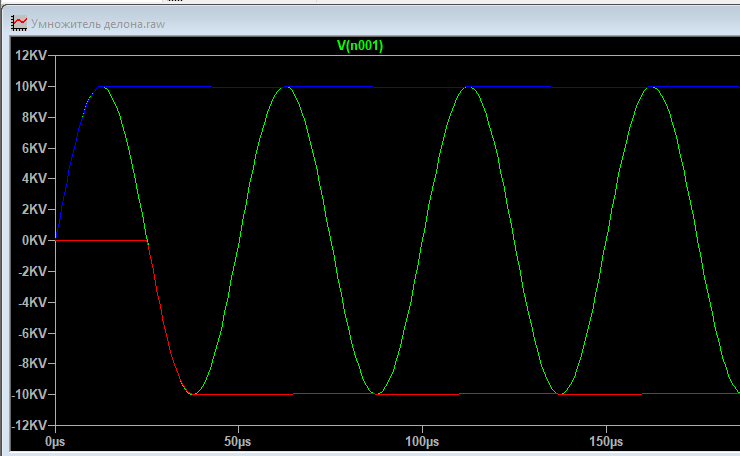Screen dimensions: 740x456
Task: Click the flat red trace at 0KV
Action: click(100, 240)
